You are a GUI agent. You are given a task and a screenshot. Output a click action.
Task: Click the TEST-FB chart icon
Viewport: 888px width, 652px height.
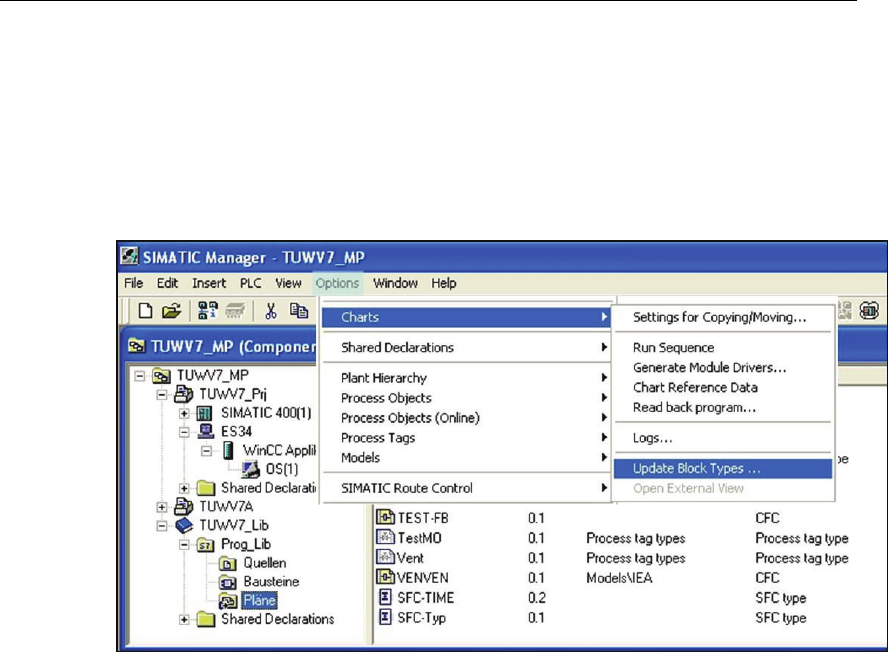[x=385, y=517]
